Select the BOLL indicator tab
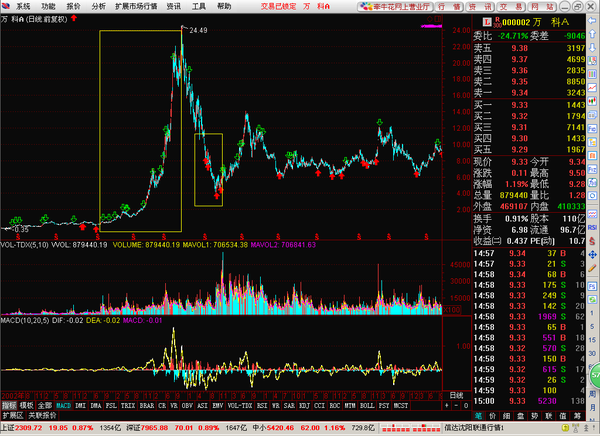Image resolution: width=600 pixels, height=436 pixels. click(367, 405)
